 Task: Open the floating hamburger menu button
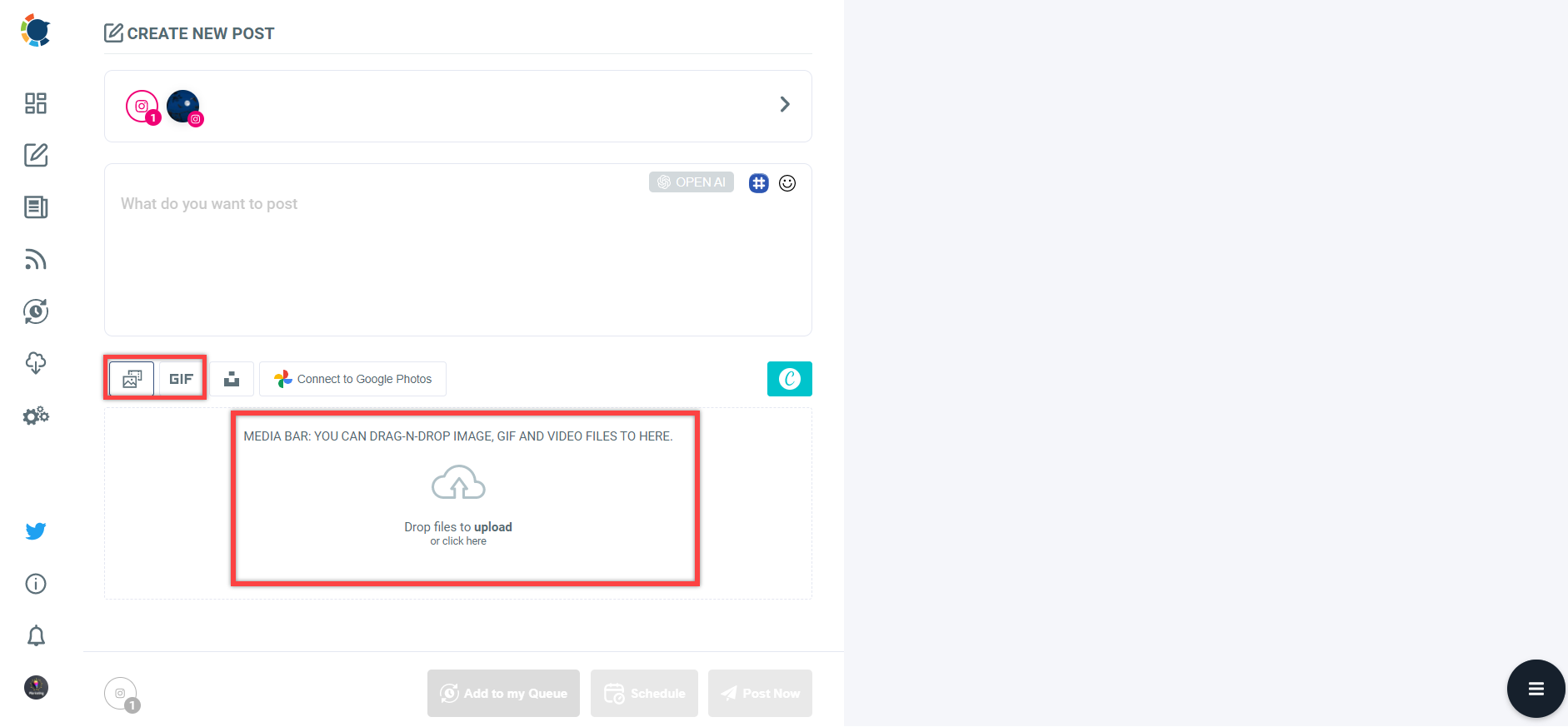tap(1536, 689)
